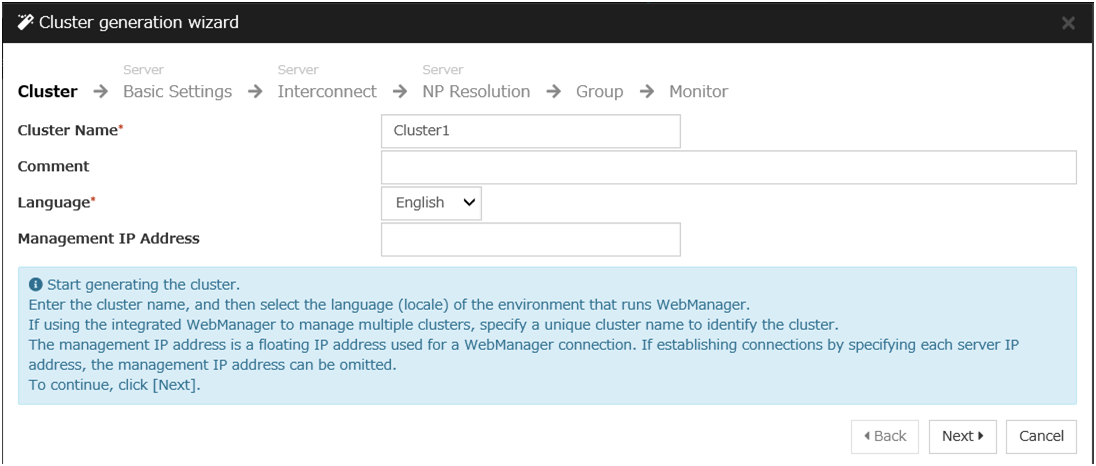Screen dimensions: 1096x466
Task: Select the Cluster wizard step
Action: [47, 92]
